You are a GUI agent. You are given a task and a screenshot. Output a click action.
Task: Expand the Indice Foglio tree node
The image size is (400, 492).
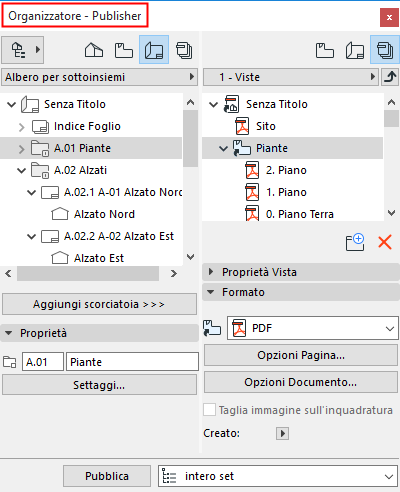(22, 127)
